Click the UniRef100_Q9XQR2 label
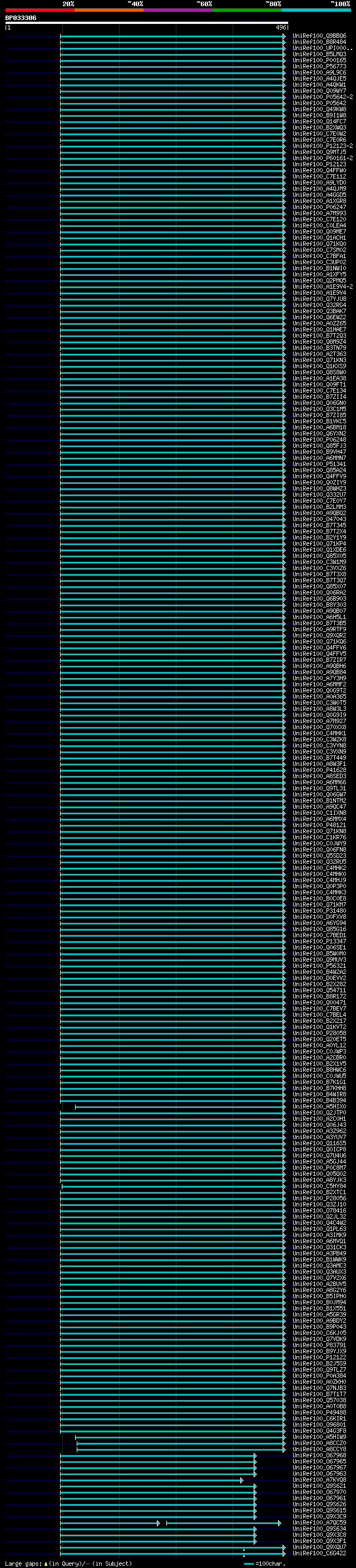The height and width of the screenshot is (1568, 356). click(x=319, y=635)
